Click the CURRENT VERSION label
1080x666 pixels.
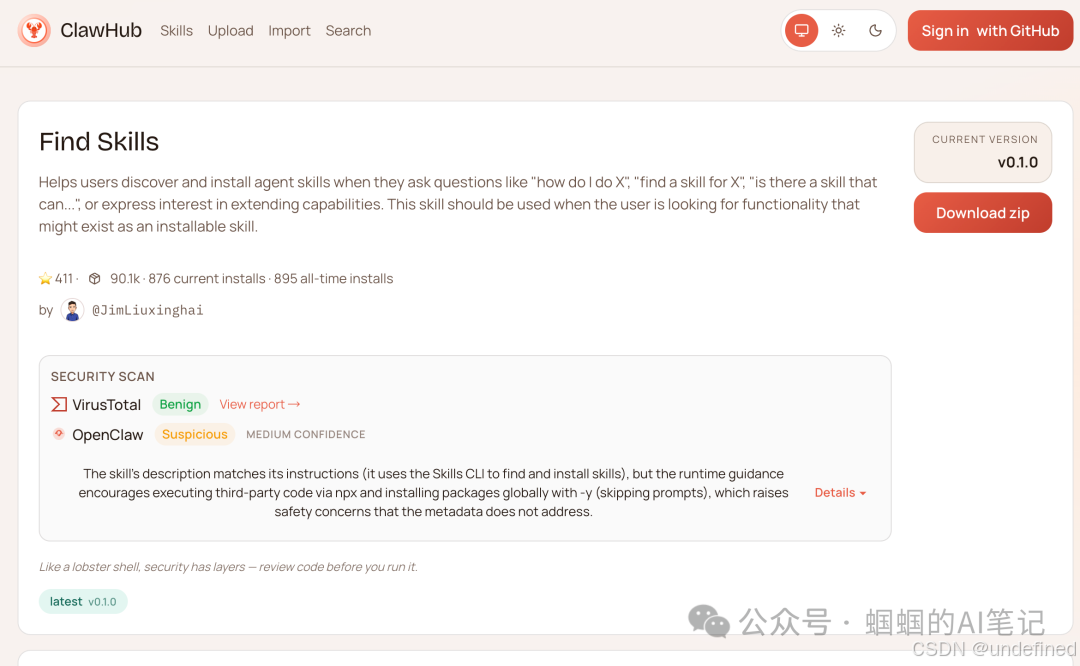tap(985, 139)
